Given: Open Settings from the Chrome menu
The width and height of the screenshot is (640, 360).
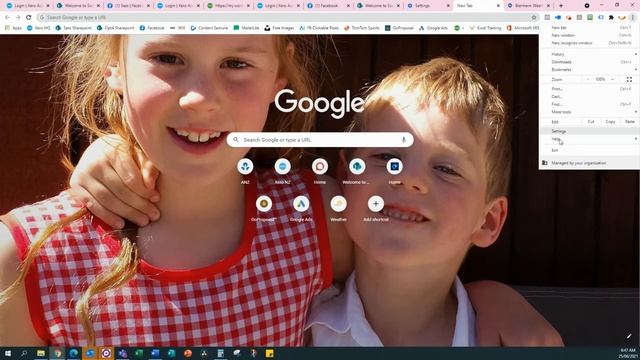Looking at the screenshot, I should (589, 131).
